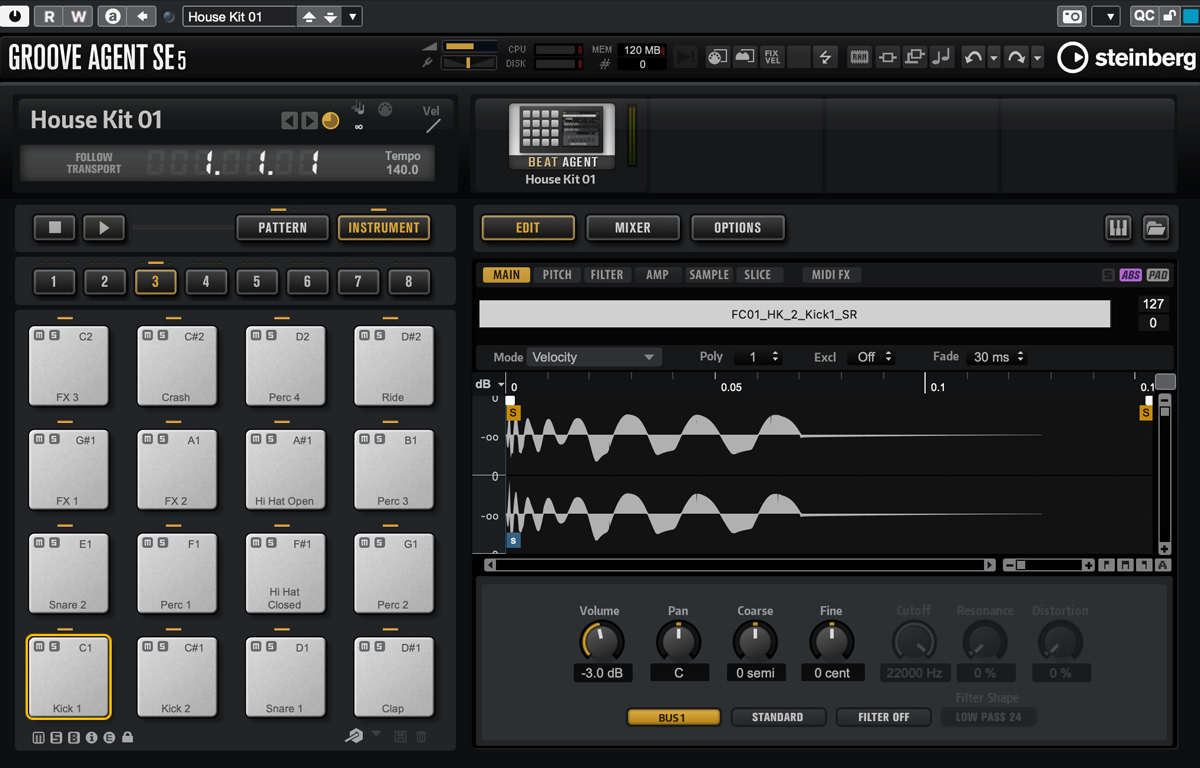
Task: Click the Undo arrow button
Action: [x=973, y=57]
